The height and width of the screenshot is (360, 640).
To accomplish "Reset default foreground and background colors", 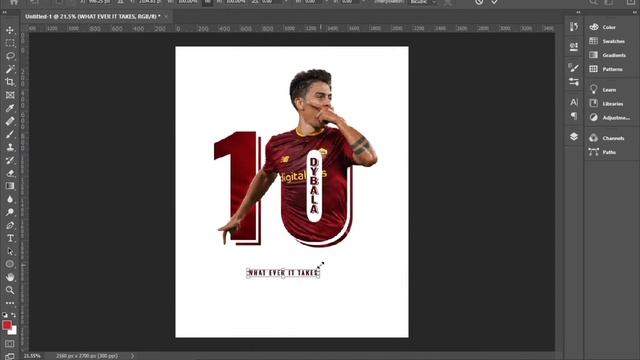I will [x=4, y=315].
